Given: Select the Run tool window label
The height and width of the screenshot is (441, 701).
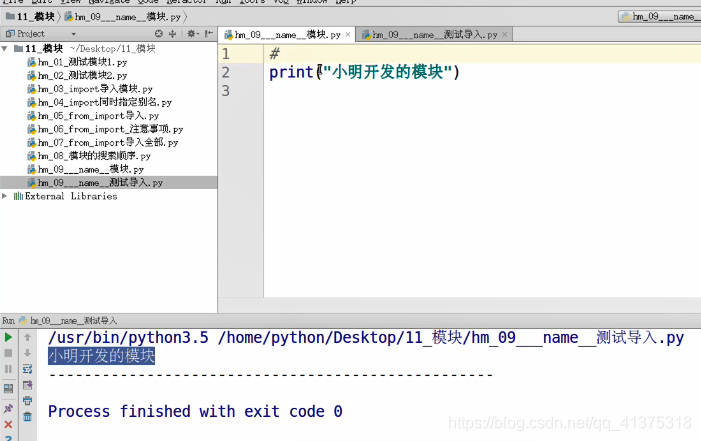Looking at the screenshot, I should pyautogui.click(x=8, y=321).
